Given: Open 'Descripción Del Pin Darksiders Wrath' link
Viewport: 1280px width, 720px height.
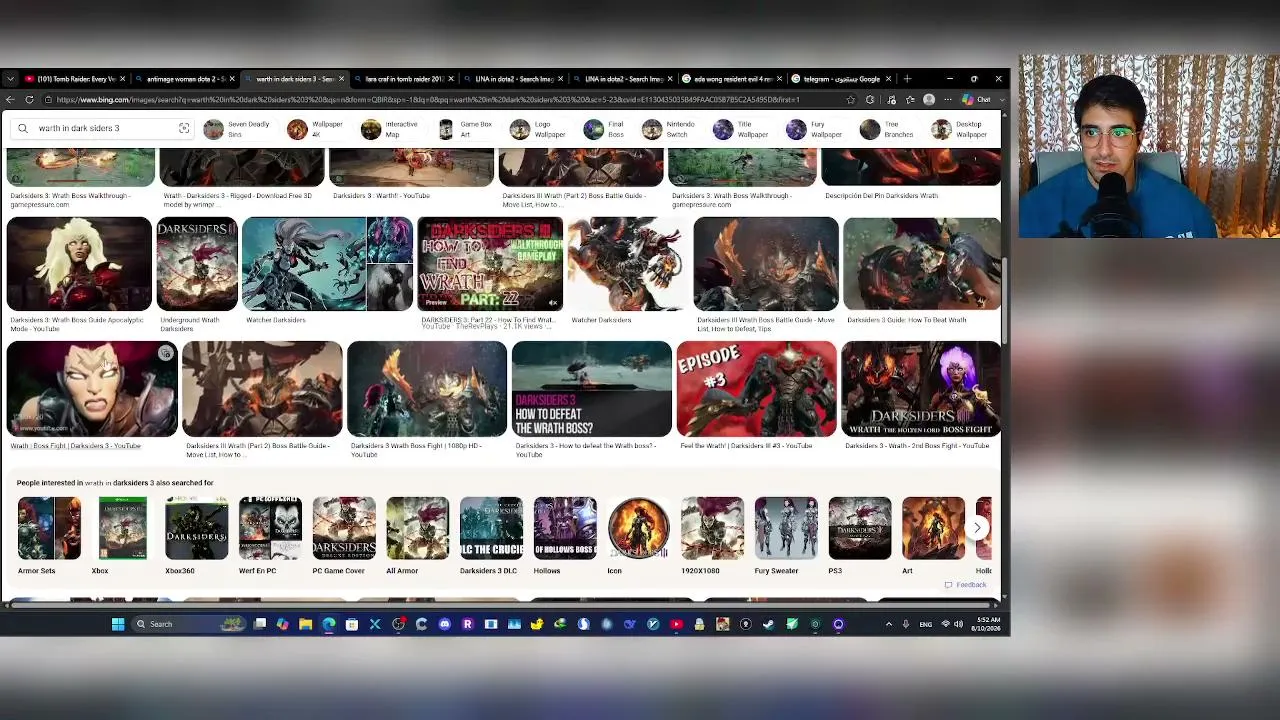Looking at the screenshot, I should [x=881, y=196].
